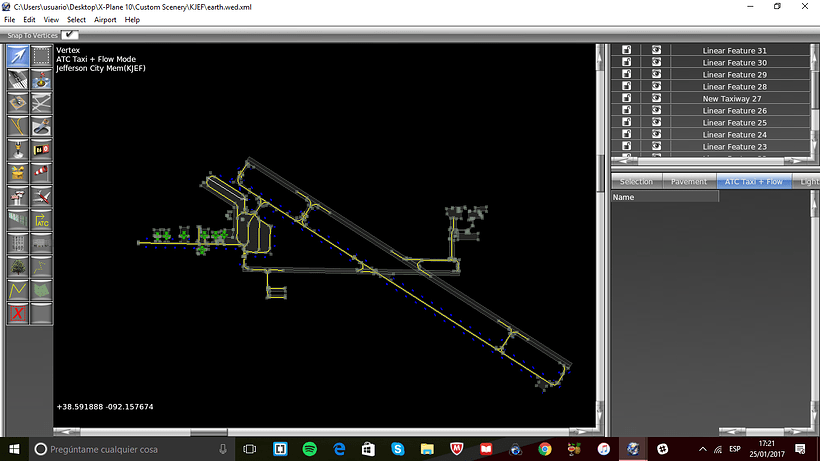Switch to the Selection tab
The height and width of the screenshot is (461, 820).
click(636, 181)
